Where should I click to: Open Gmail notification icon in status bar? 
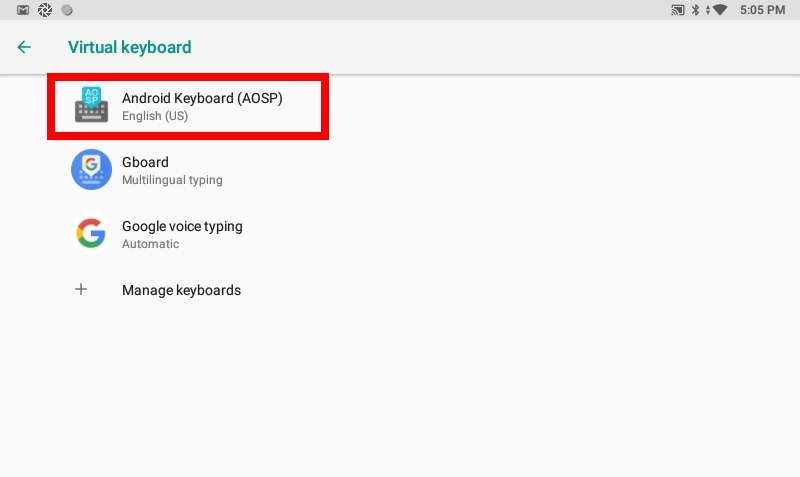pos(23,10)
